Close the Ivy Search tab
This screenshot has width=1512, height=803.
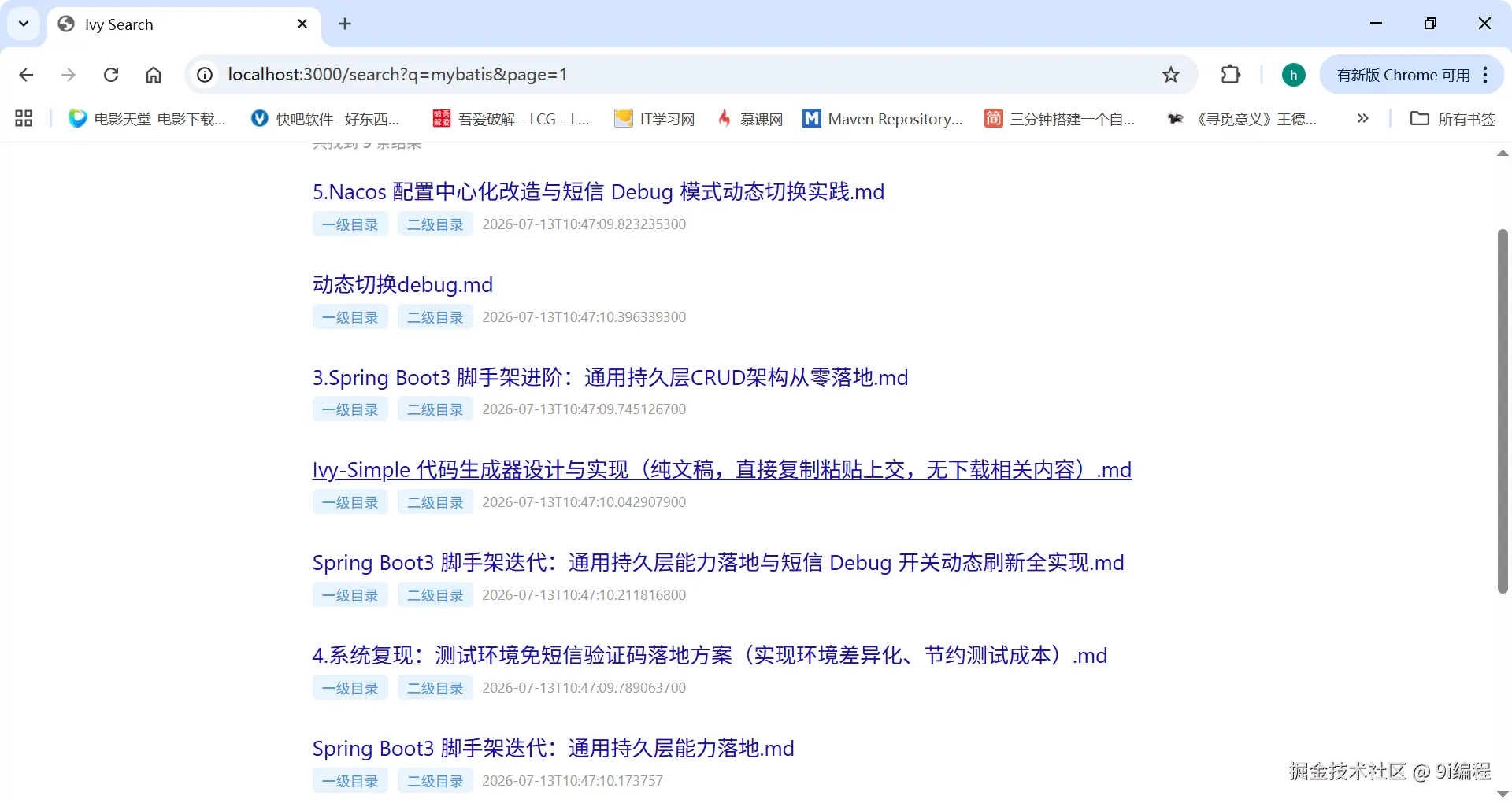point(302,24)
